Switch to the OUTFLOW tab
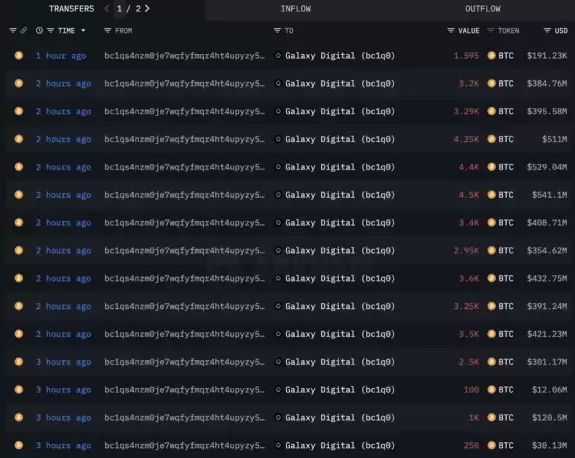Viewport: 575px width, 458px height. pos(482,9)
